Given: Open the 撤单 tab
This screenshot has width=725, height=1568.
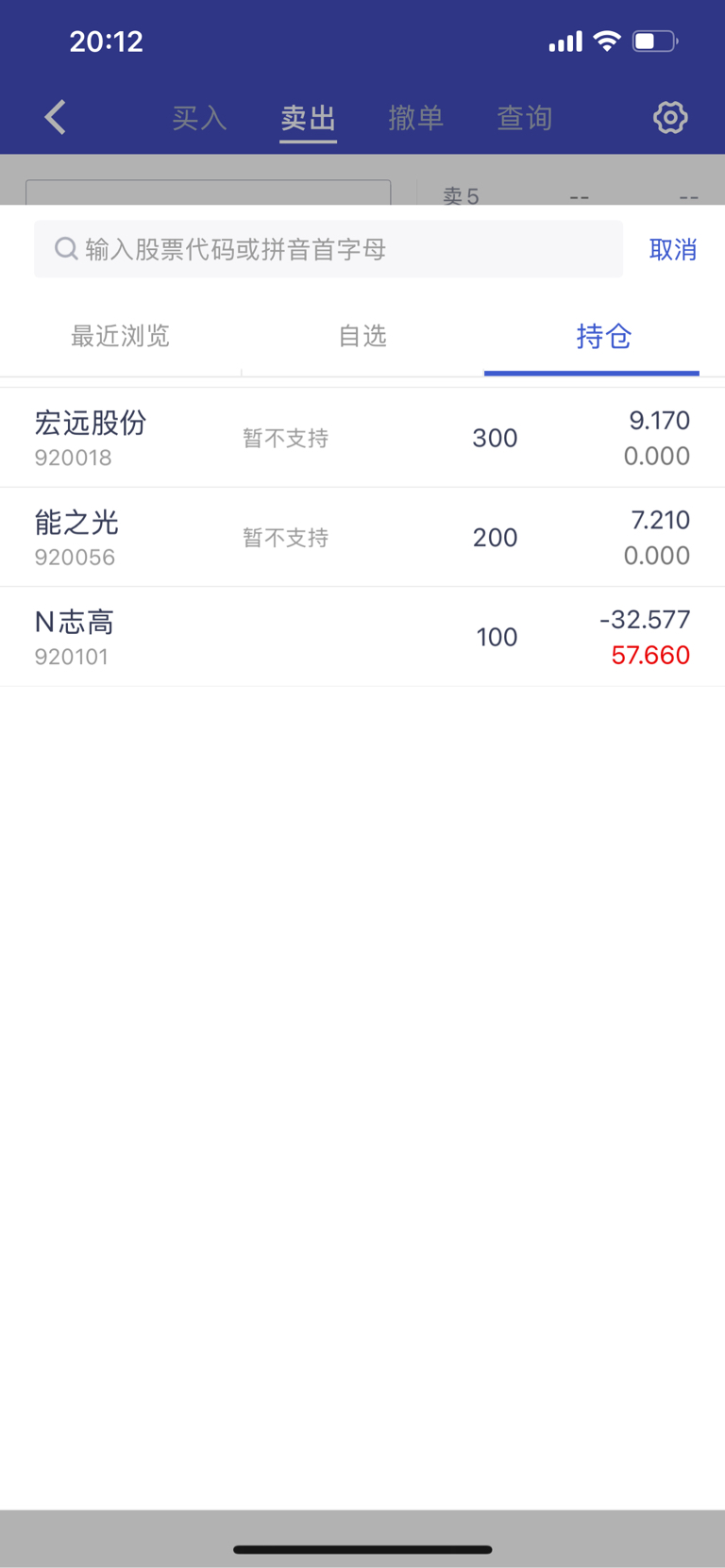Looking at the screenshot, I should [416, 118].
